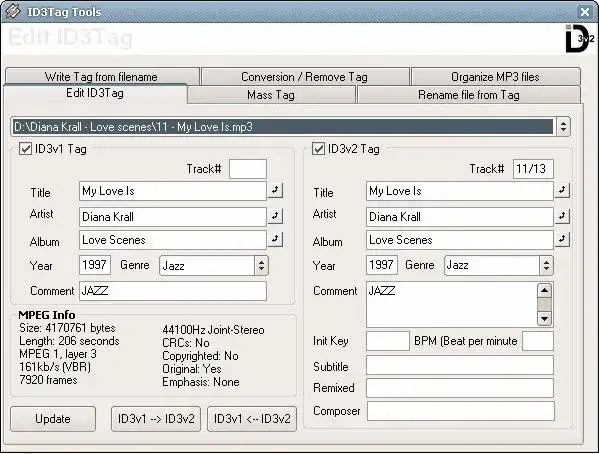Click the ID3v2 logo icon in header
The height and width of the screenshot is (454, 599).
[x=580, y=38]
